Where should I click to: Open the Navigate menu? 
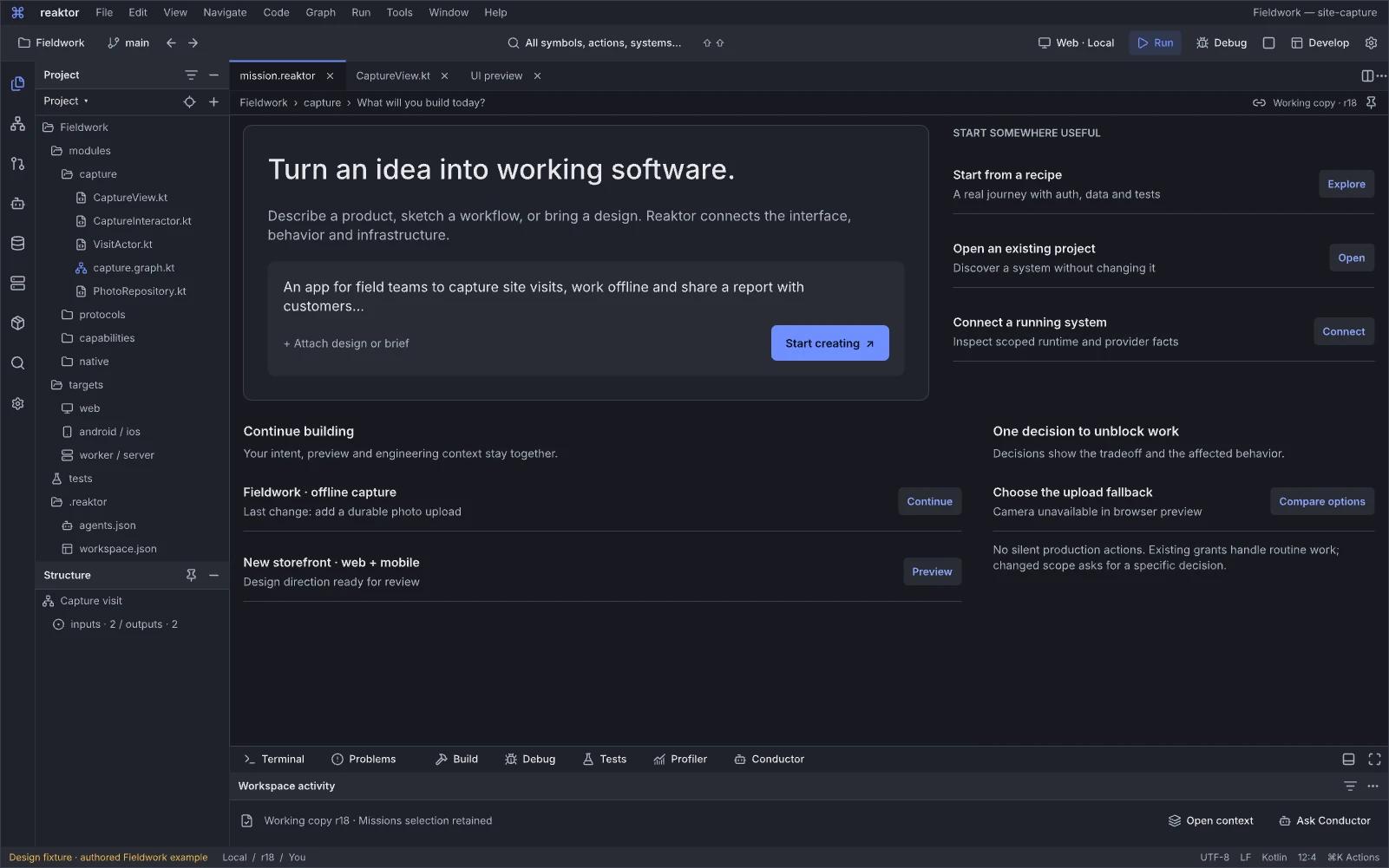click(x=225, y=12)
